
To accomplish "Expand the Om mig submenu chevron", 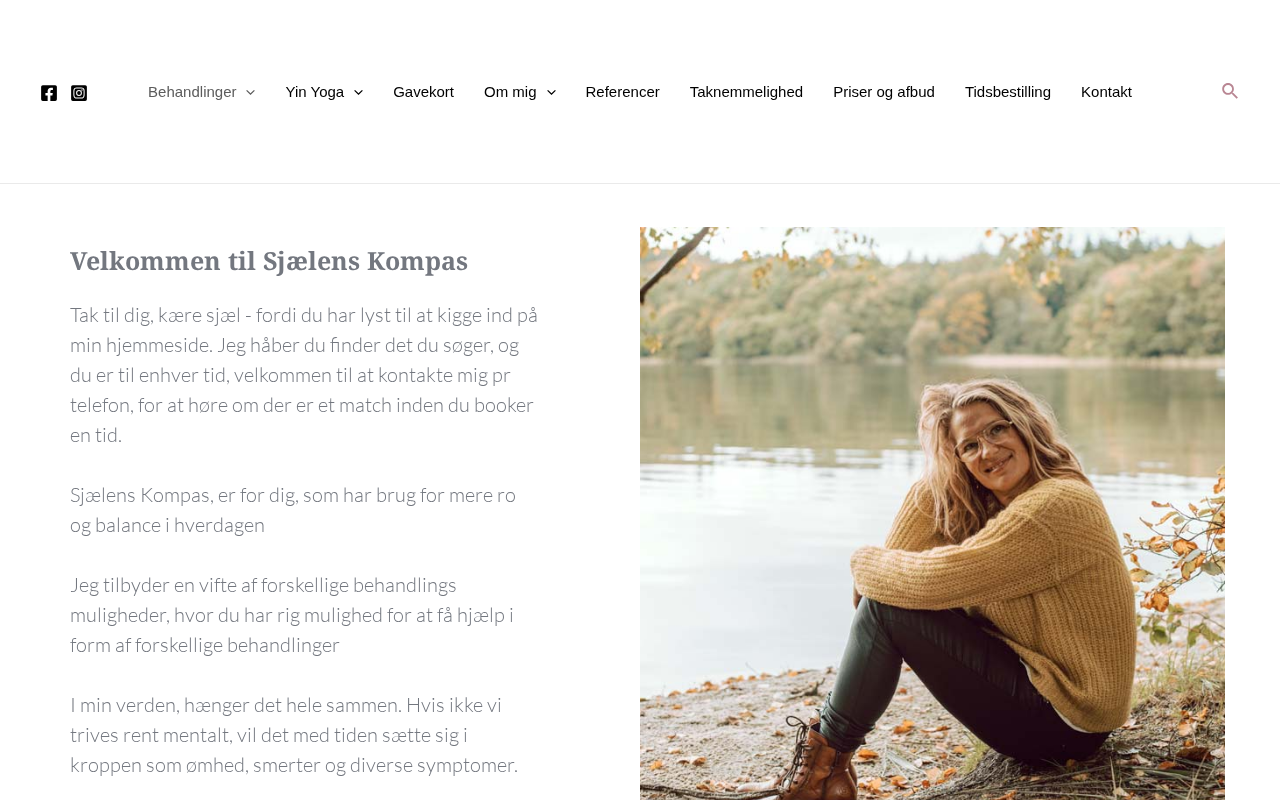I will coord(551,92).
